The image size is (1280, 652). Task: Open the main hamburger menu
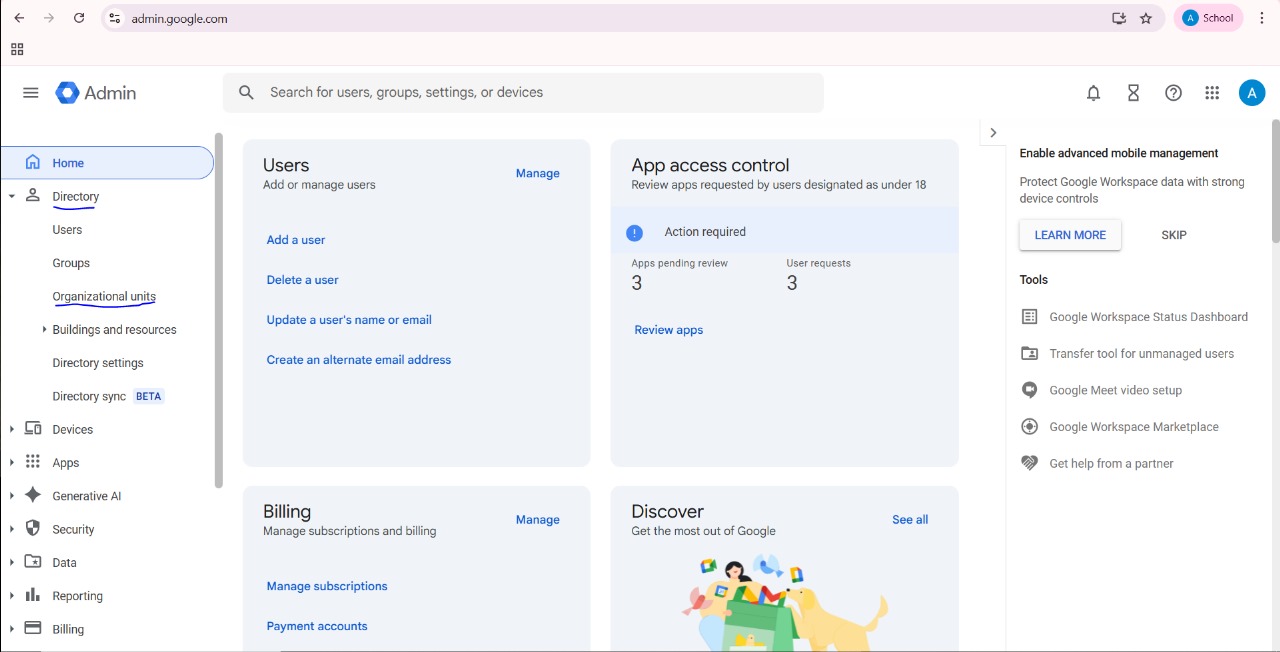click(x=31, y=93)
